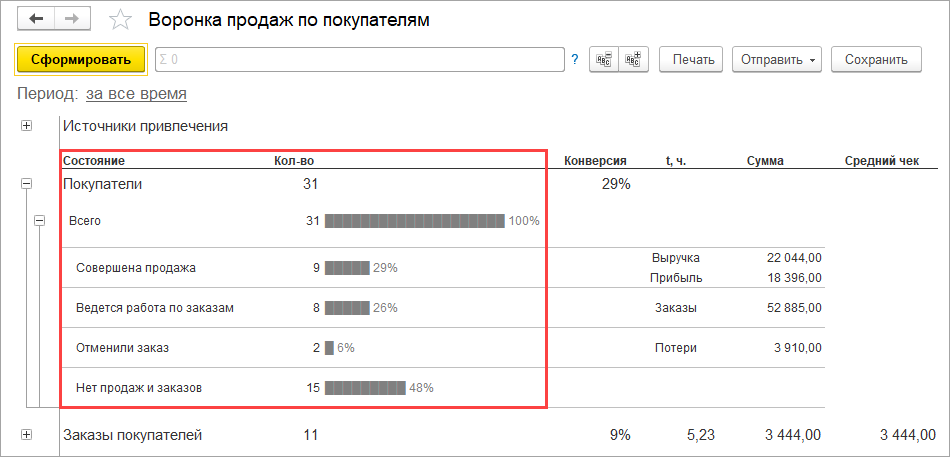Collapse the Покупатели group

26,184
